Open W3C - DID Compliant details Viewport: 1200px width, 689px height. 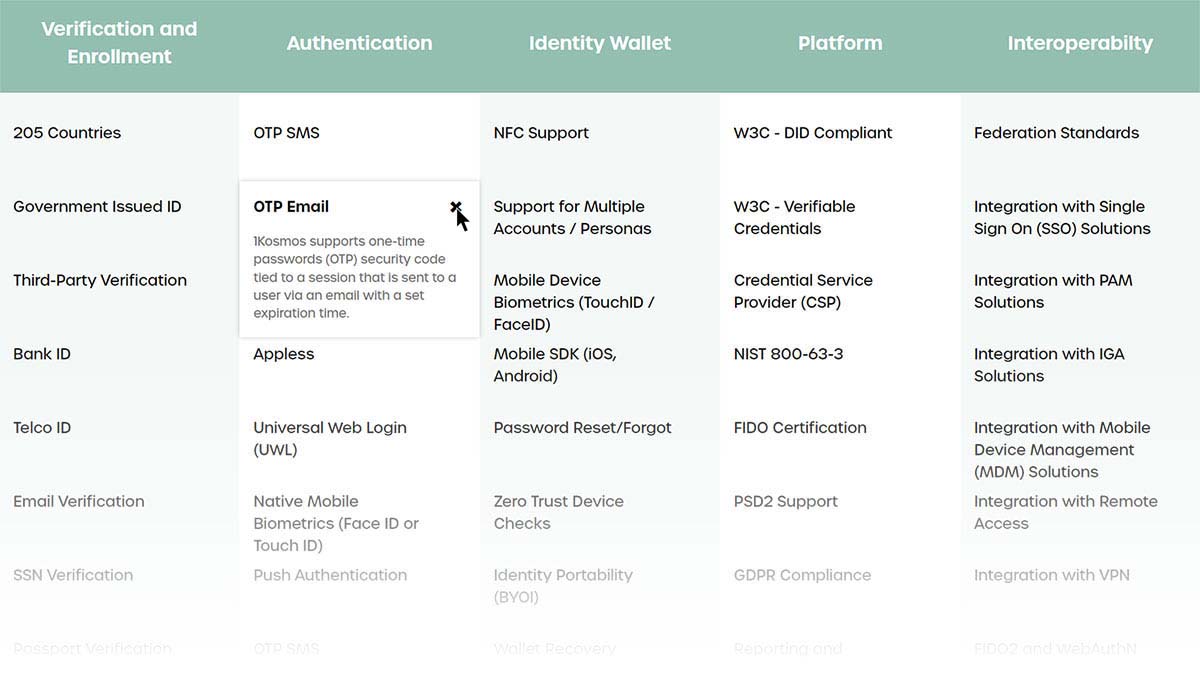click(x=812, y=133)
